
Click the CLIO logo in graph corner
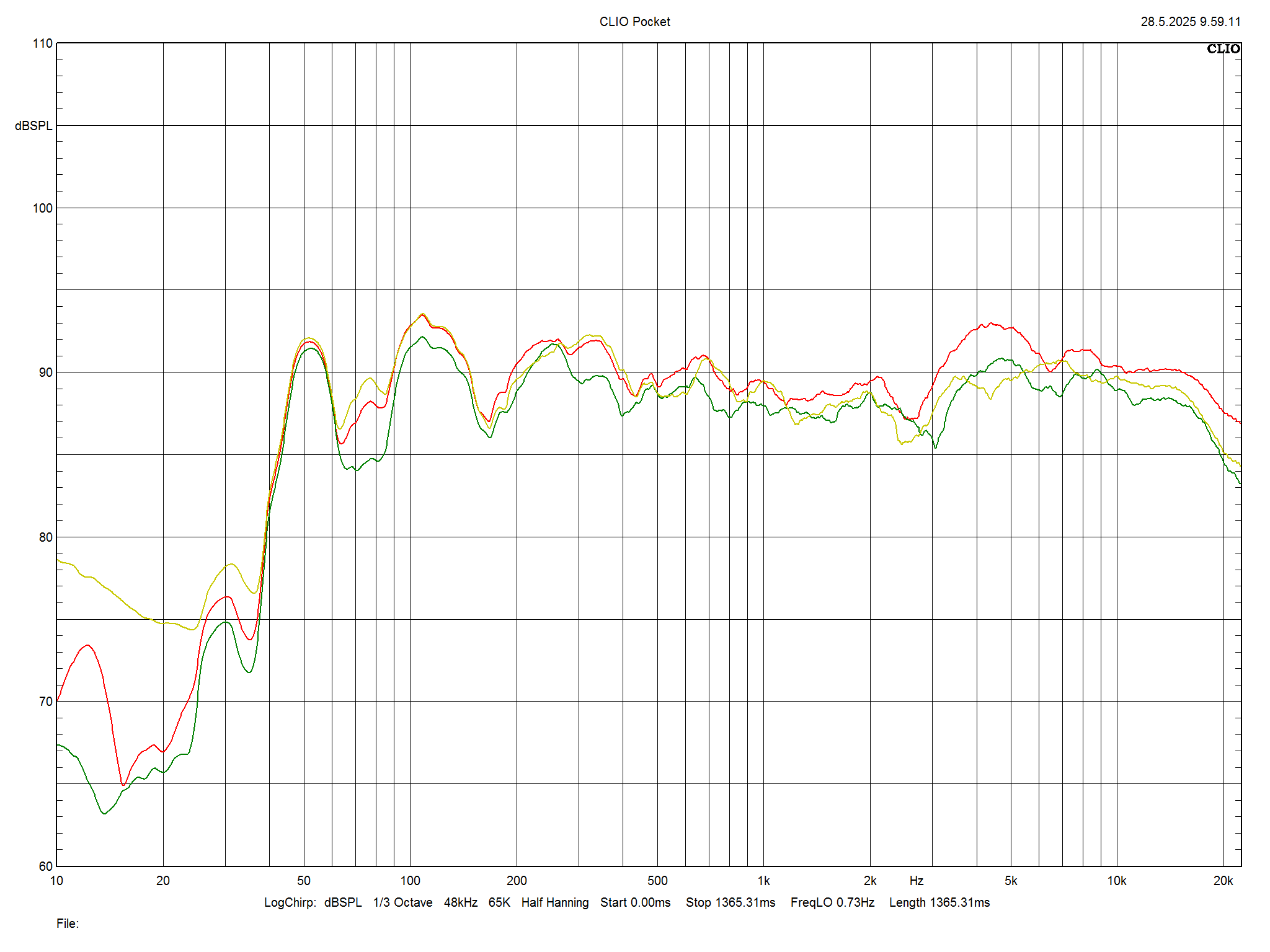1223,49
